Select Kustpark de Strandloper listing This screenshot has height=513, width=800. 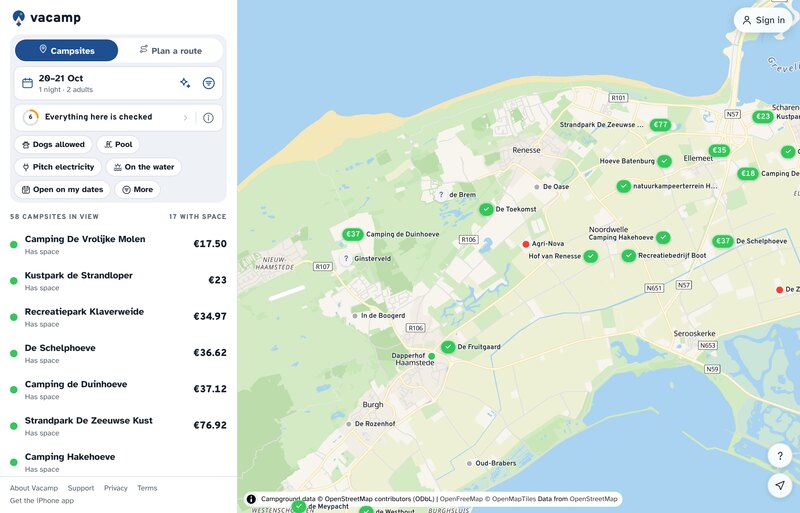(118, 281)
